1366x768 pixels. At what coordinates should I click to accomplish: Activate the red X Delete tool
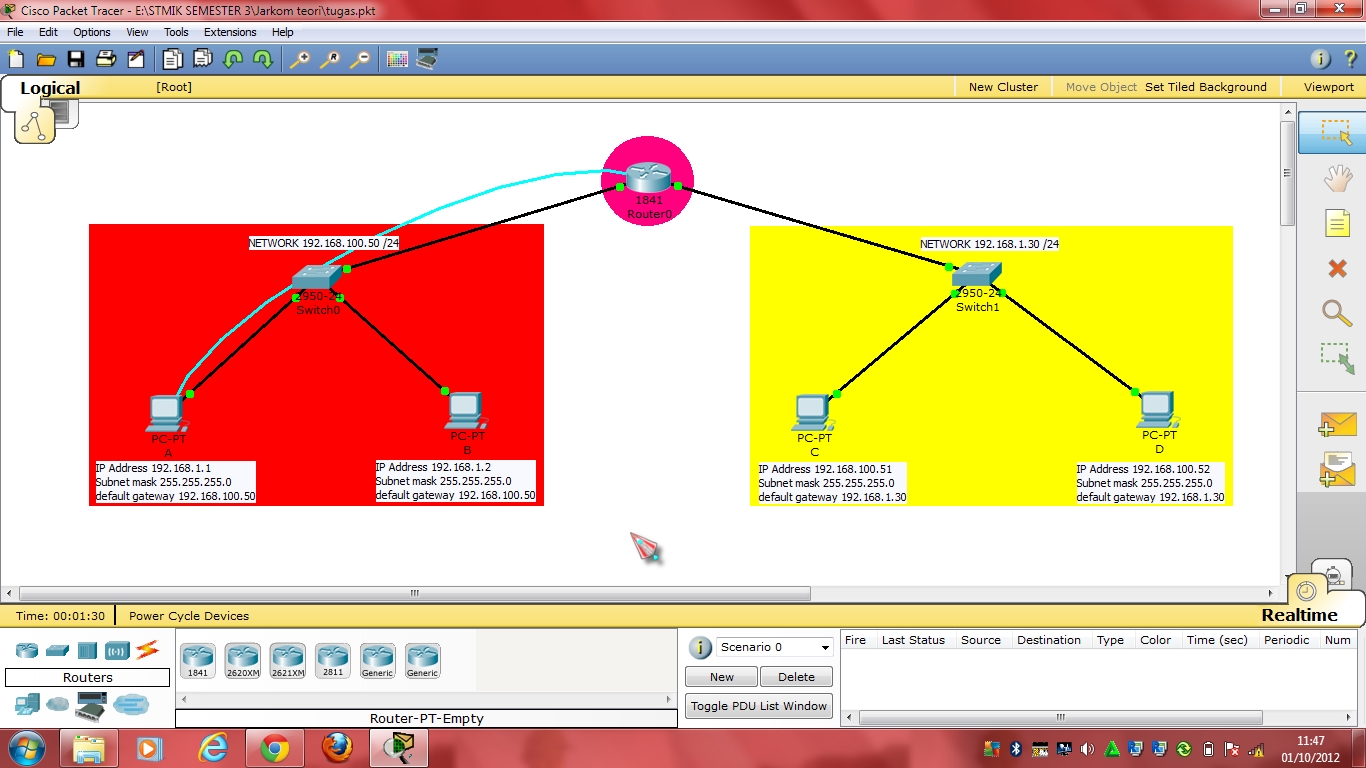(x=1337, y=268)
